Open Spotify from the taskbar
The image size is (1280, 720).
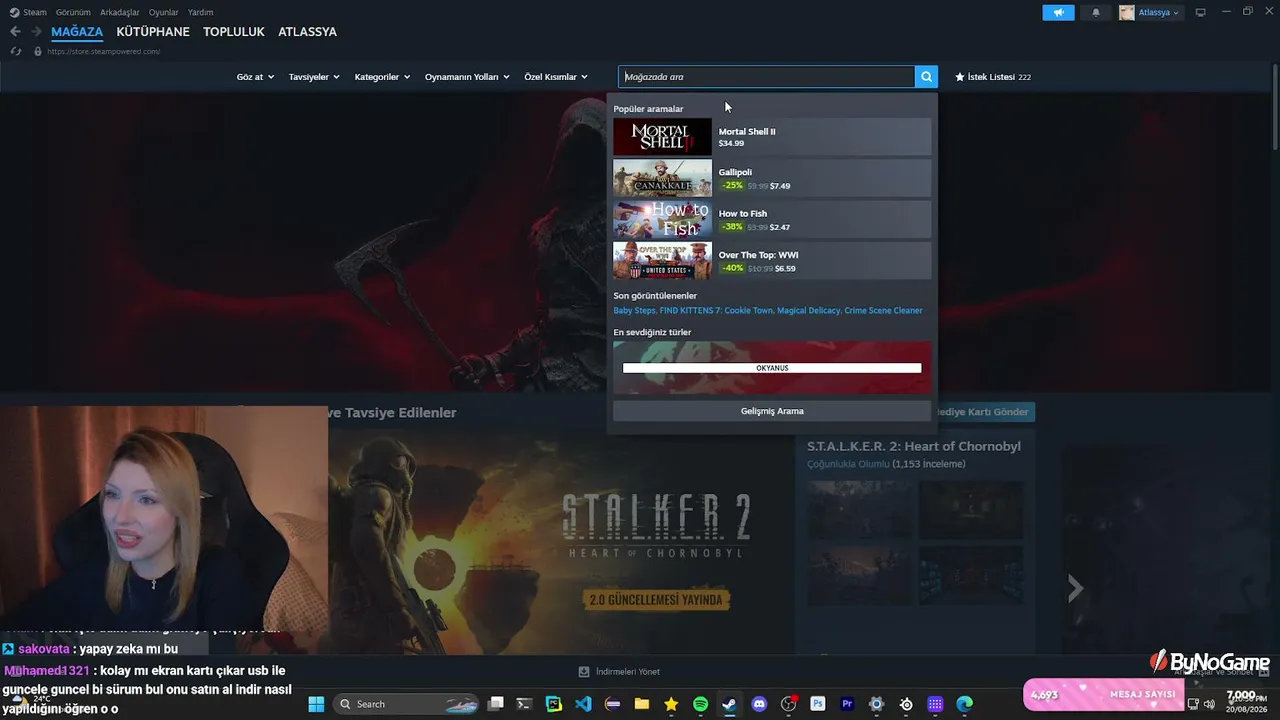700,704
